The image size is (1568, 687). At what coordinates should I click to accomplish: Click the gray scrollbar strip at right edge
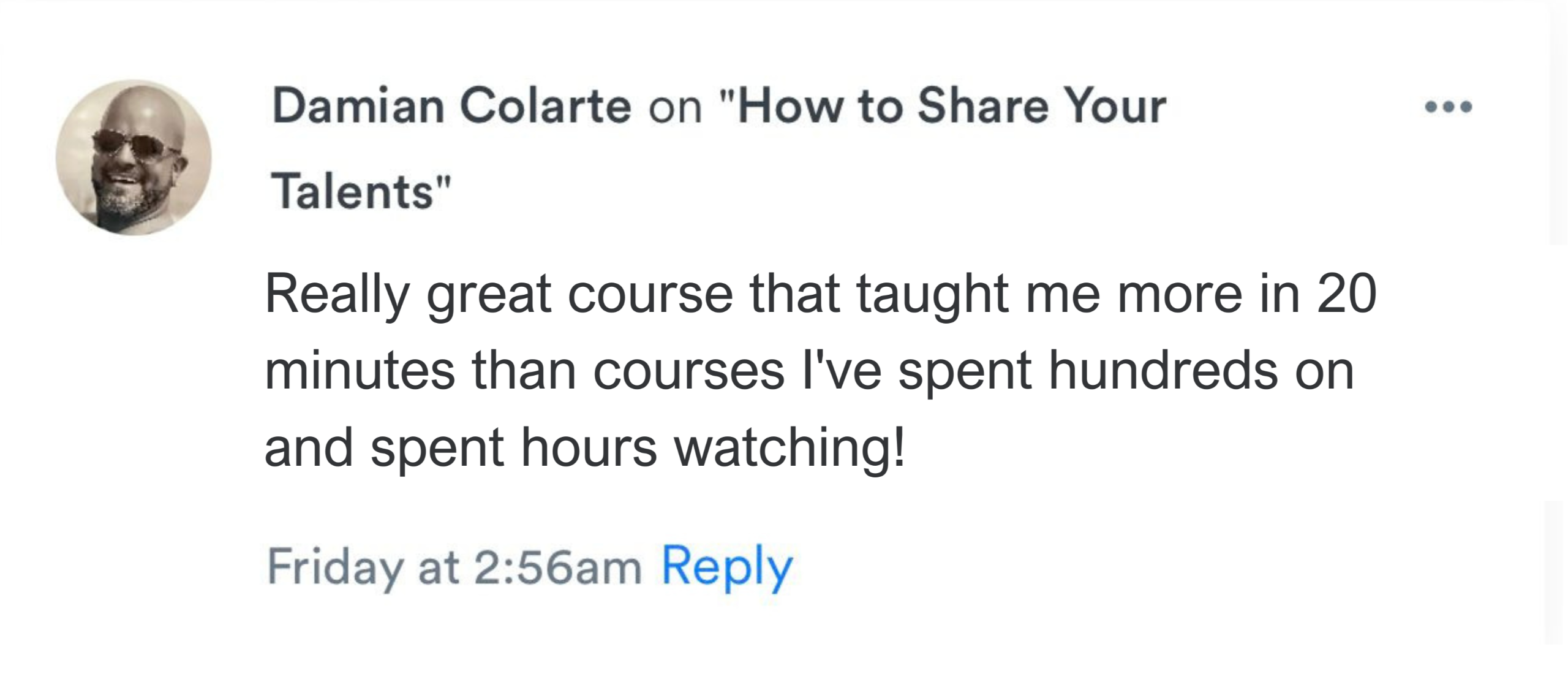coord(1558,123)
